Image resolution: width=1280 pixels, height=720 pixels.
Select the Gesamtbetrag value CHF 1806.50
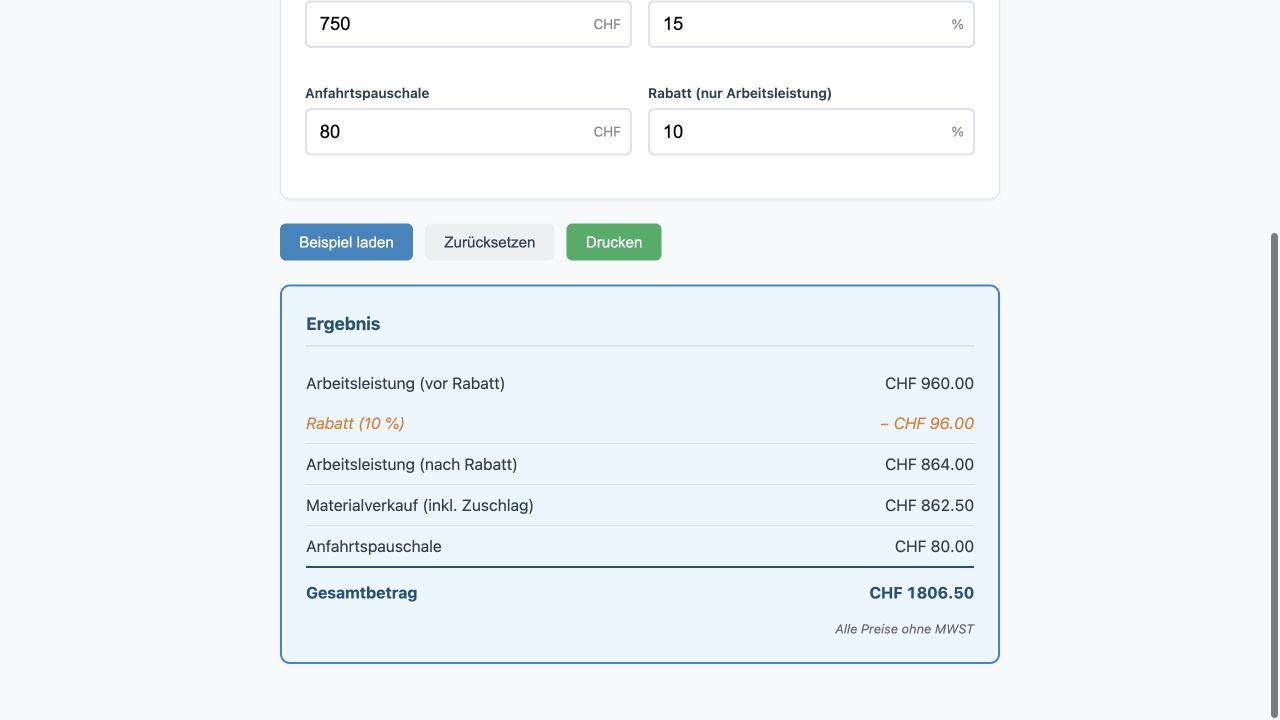click(x=921, y=593)
